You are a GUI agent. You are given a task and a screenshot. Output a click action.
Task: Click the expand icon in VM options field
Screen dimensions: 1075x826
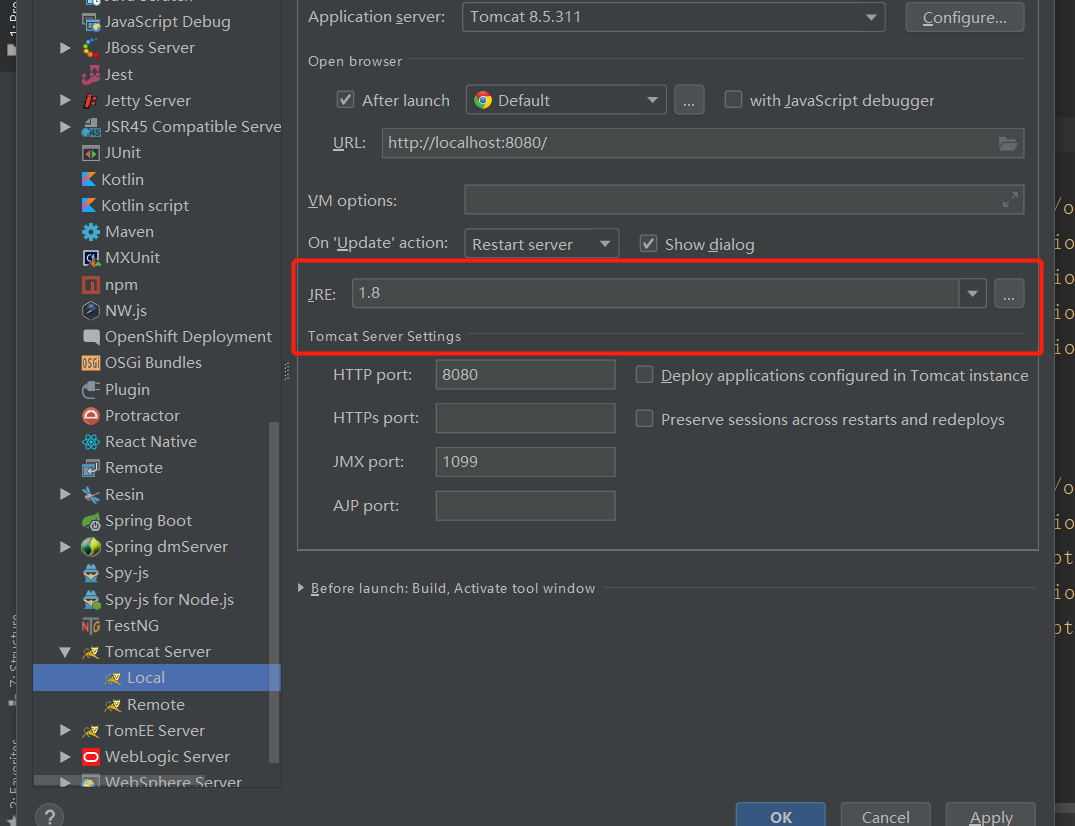pos(1010,200)
